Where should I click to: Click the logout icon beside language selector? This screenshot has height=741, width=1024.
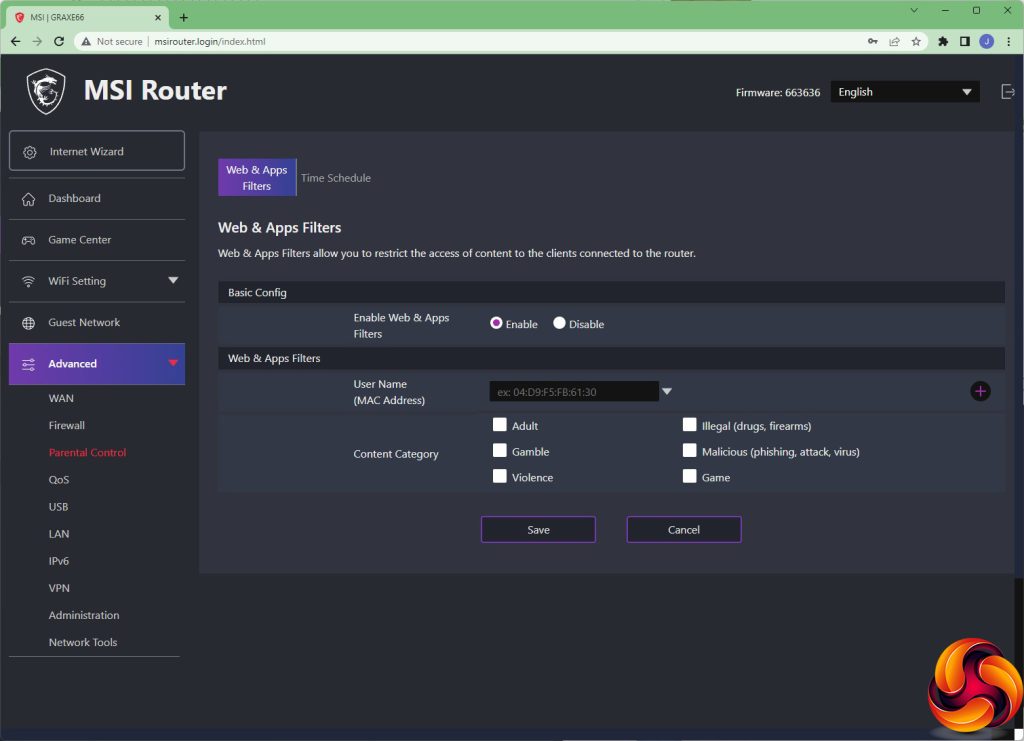click(x=1007, y=92)
